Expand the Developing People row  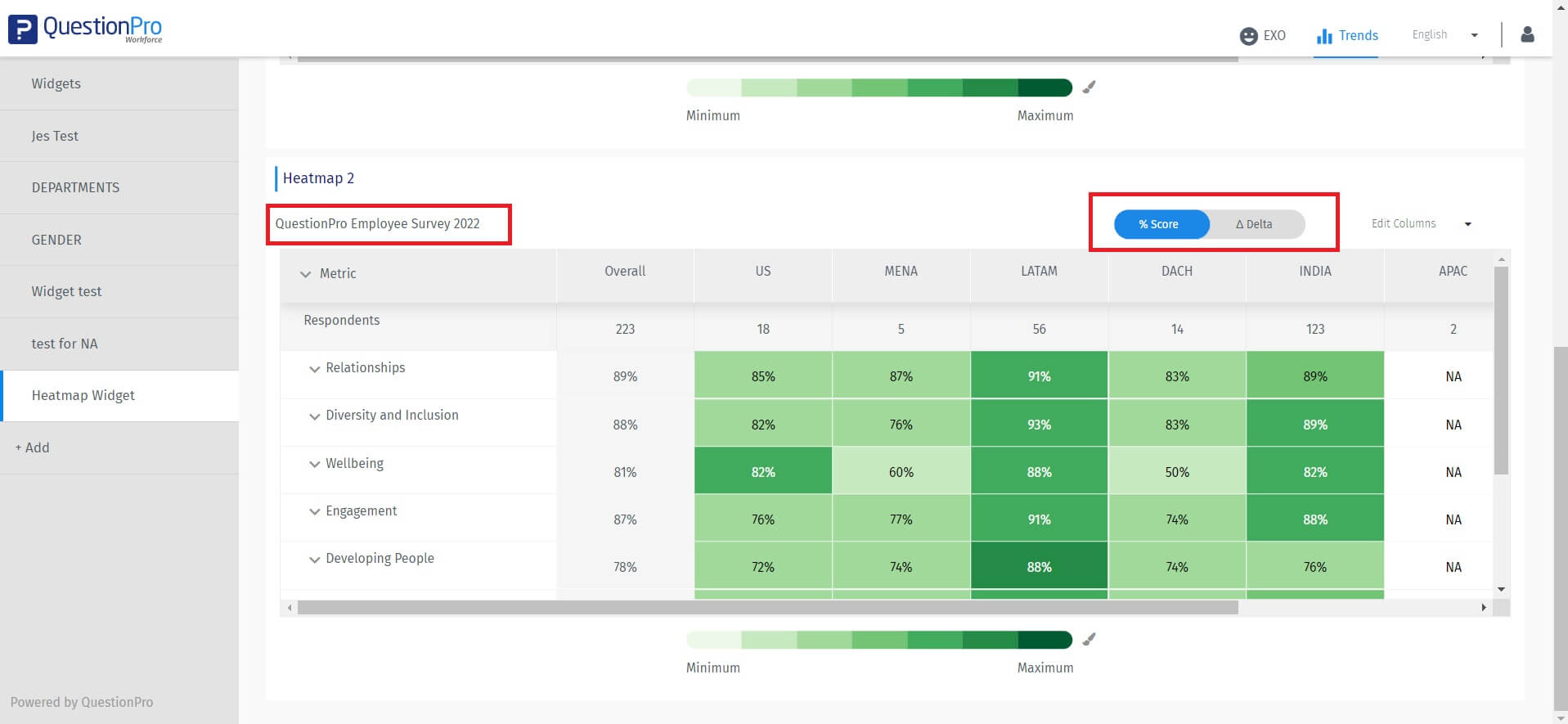pyautogui.click(x=314, y=560)
